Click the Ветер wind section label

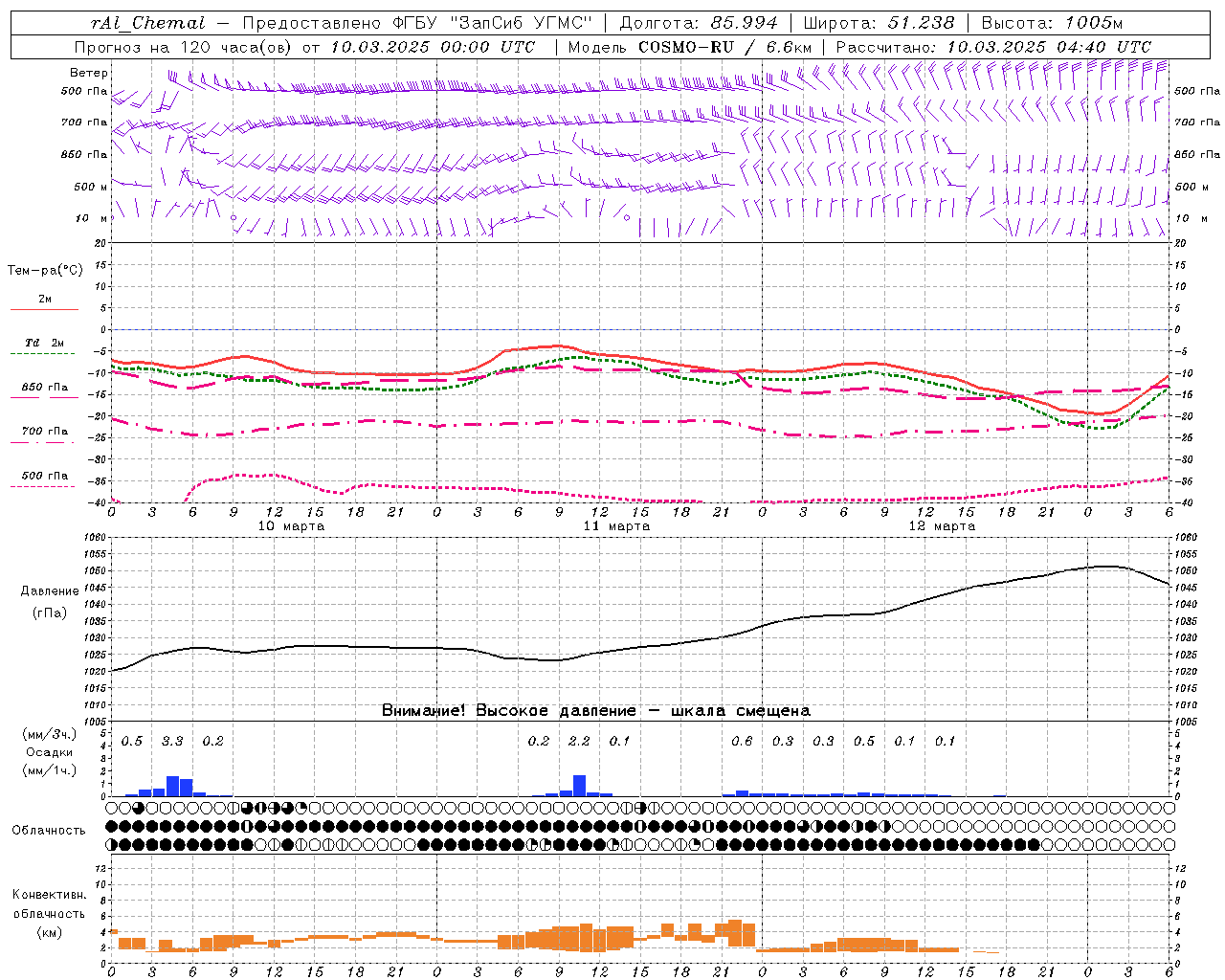click(89, 73)
